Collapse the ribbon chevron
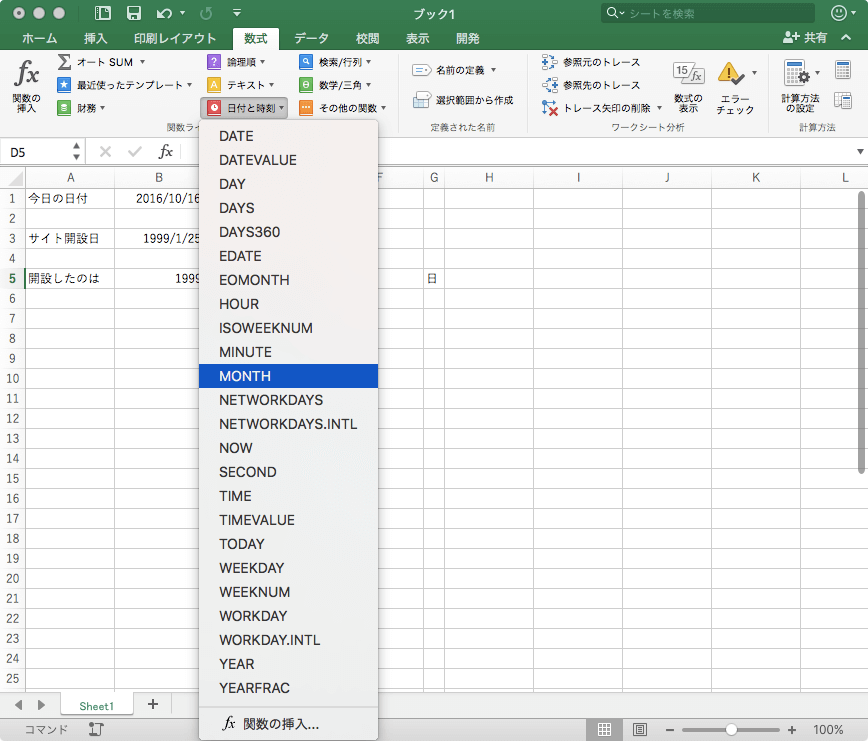This screenshot has height=741, width=868. point(846,38)
